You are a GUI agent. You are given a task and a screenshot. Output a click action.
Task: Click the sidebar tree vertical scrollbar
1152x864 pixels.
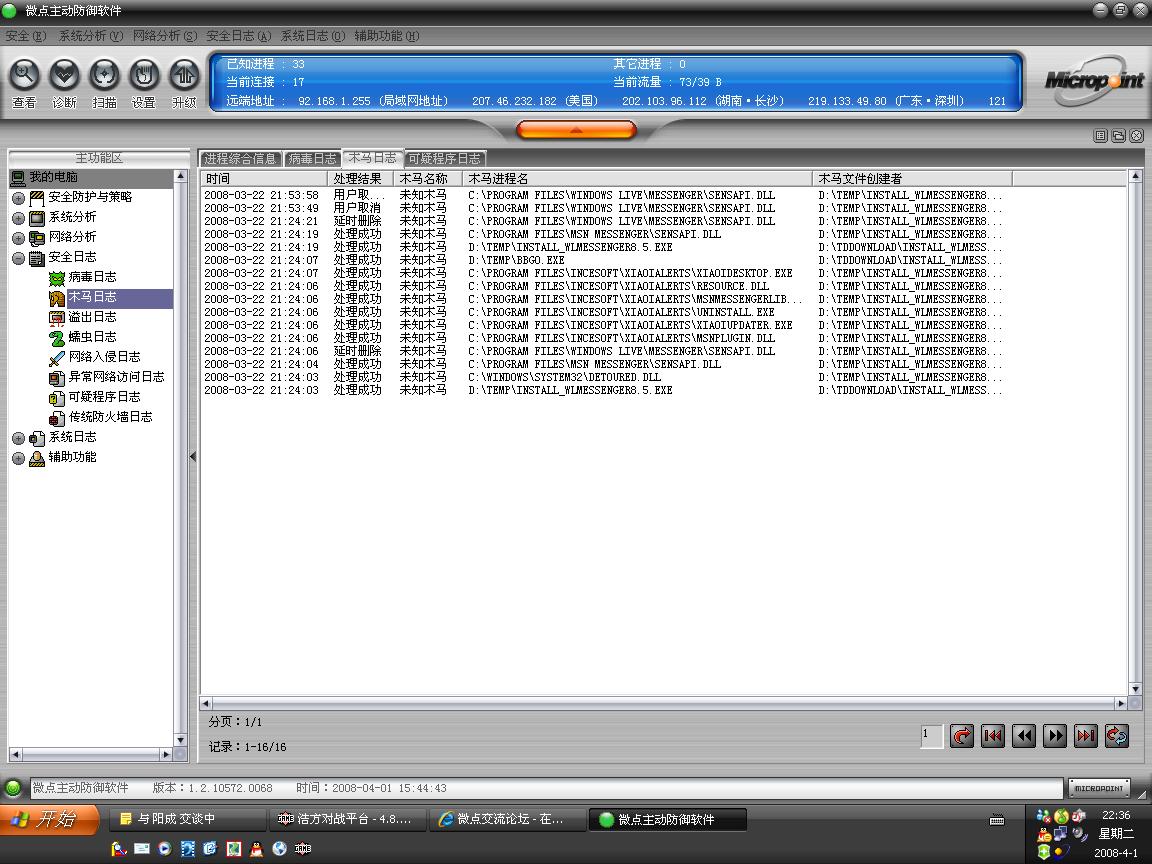181,458
